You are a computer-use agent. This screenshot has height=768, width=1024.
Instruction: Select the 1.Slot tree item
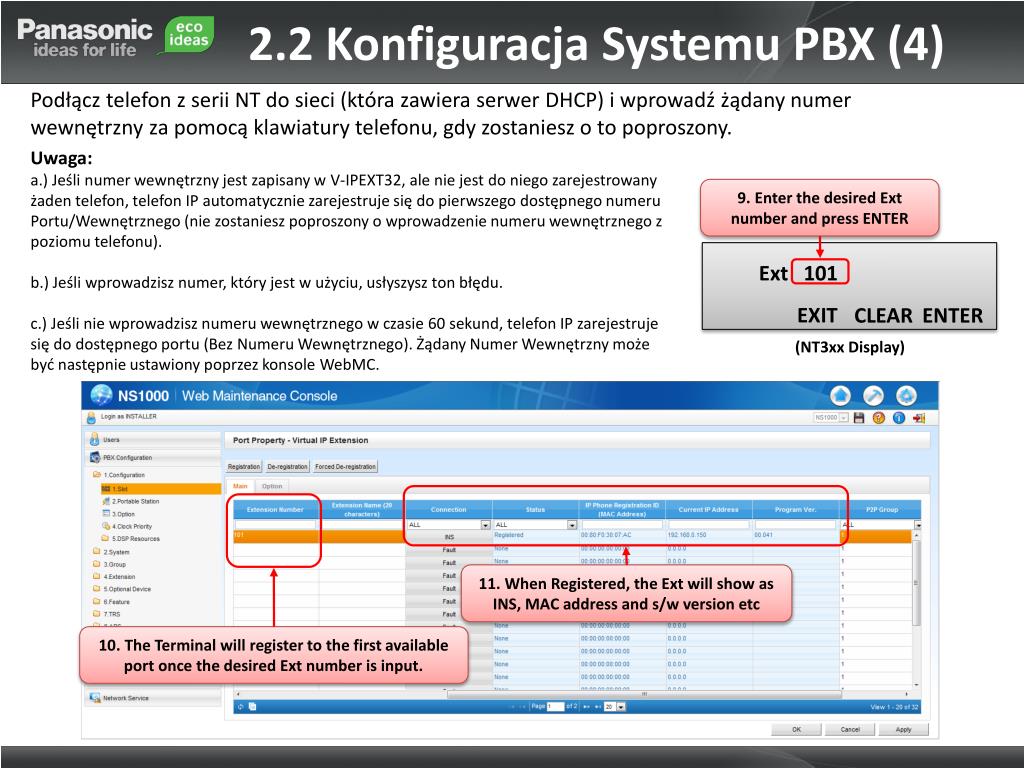[161, 488]
